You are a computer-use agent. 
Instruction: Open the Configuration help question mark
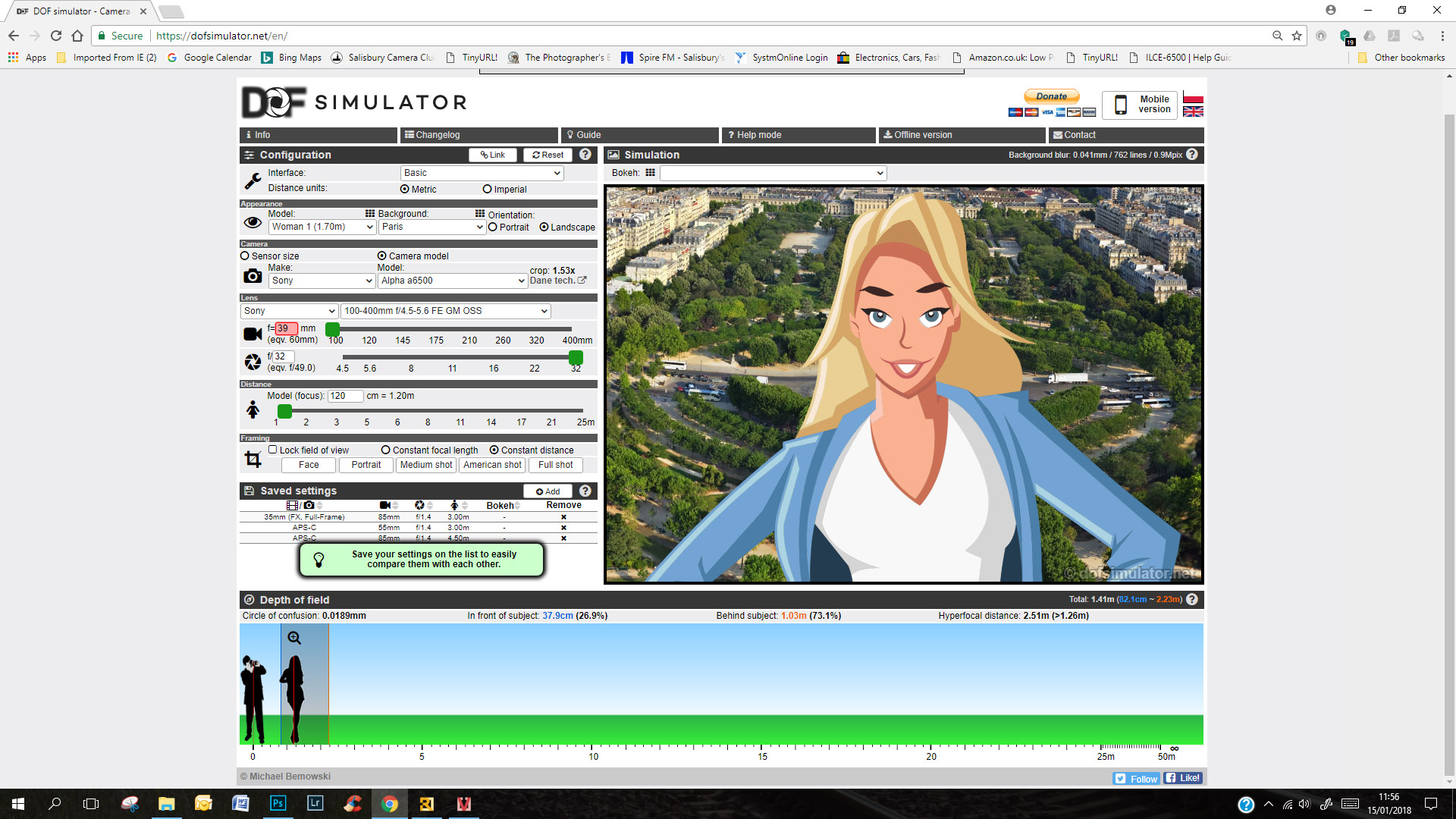pos(585,155)
